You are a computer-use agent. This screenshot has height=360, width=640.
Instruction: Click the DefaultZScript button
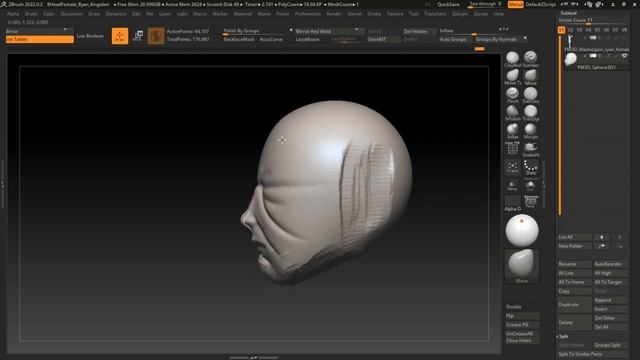click(541, 4)
